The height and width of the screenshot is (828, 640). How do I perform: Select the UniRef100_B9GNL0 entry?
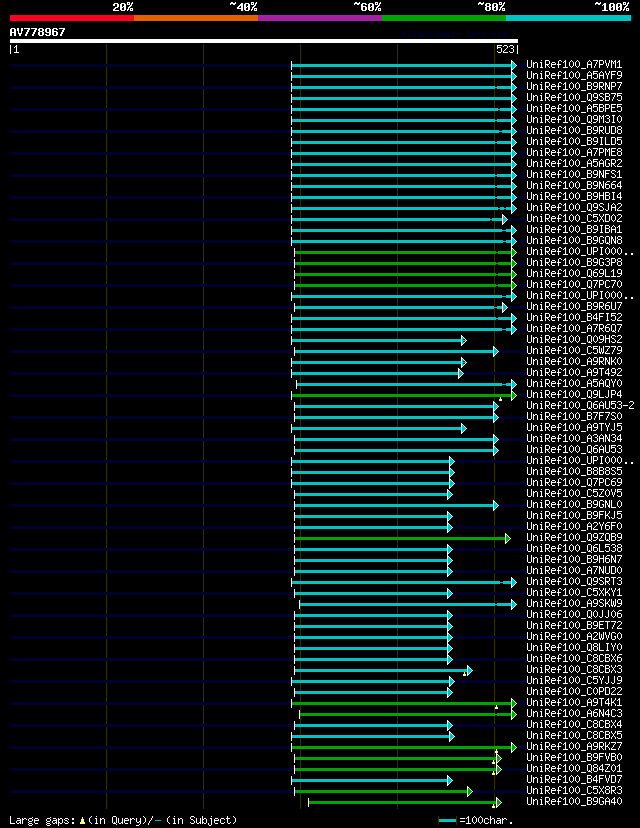pos(574,504)
